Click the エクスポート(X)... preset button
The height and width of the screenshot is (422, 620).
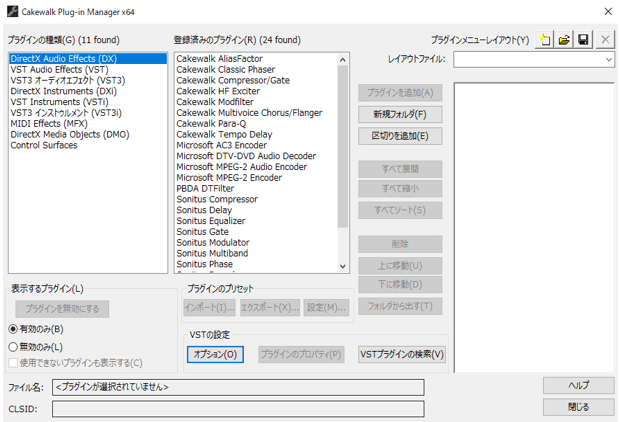[270, 307]
